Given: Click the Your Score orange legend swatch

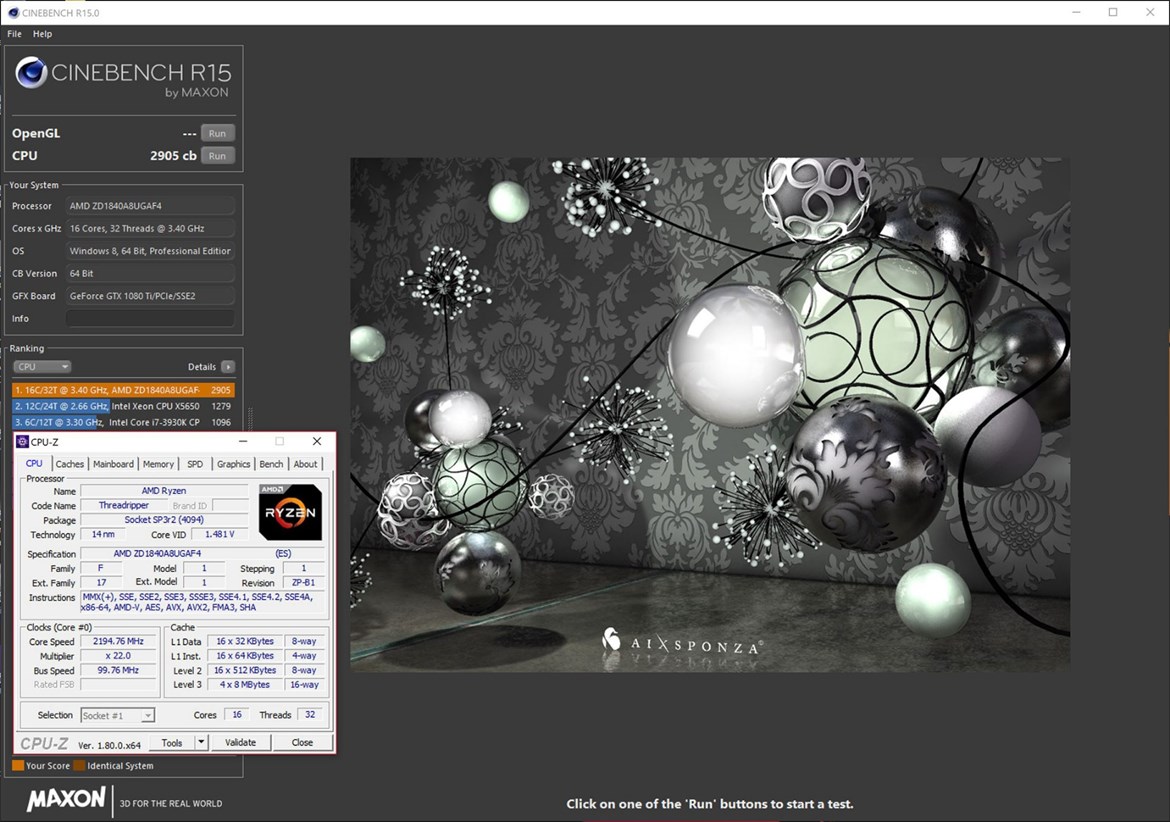Looking at the screenshot, I should (18, 765).
